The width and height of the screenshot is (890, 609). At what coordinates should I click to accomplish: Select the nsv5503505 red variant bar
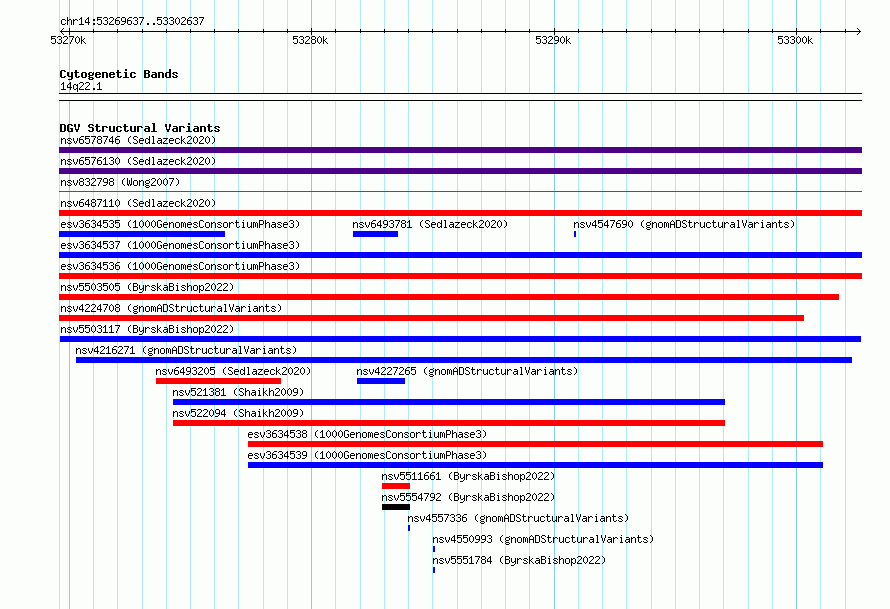point(449,297)
